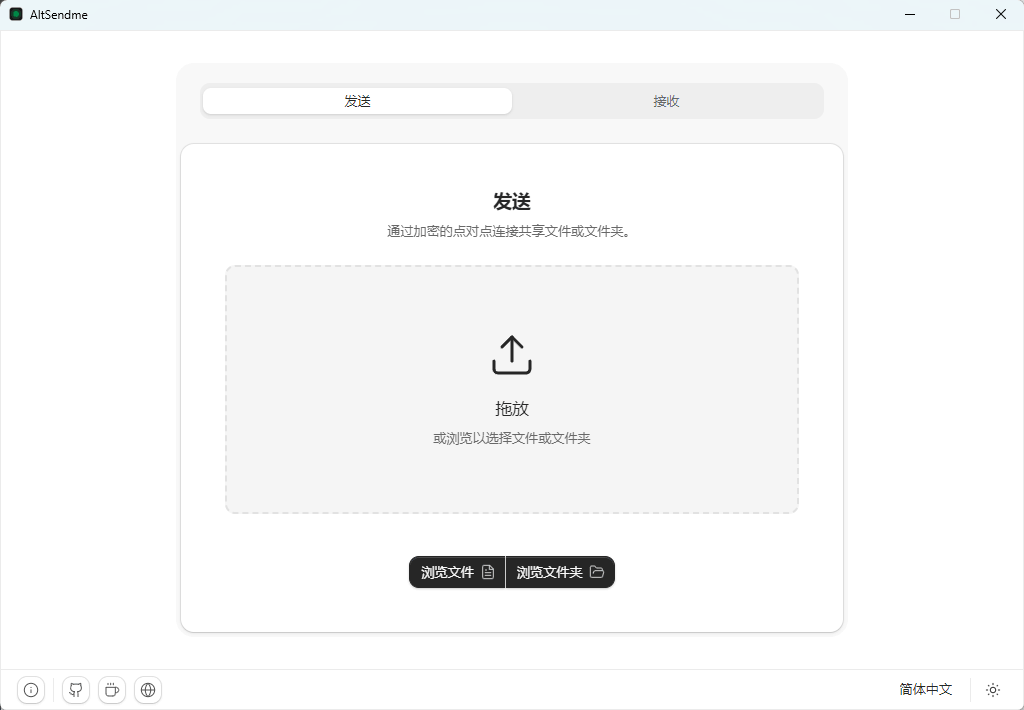Switch to the 发送 tab
Image resolution: width=1024 pixels, height=710 pixels.
357,101
